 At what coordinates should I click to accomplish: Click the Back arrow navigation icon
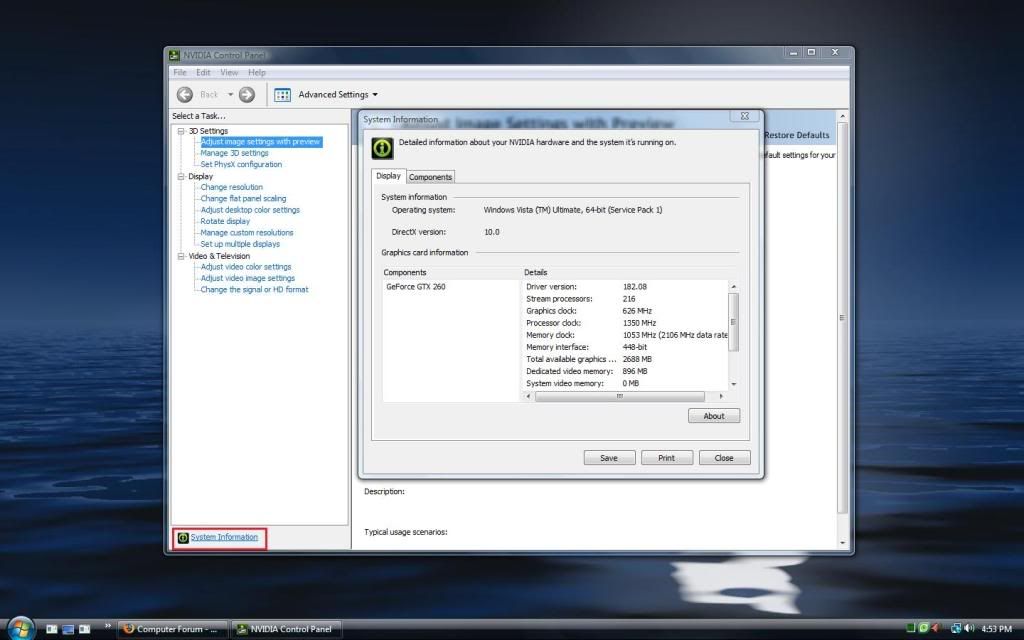[x=185, y=95]
